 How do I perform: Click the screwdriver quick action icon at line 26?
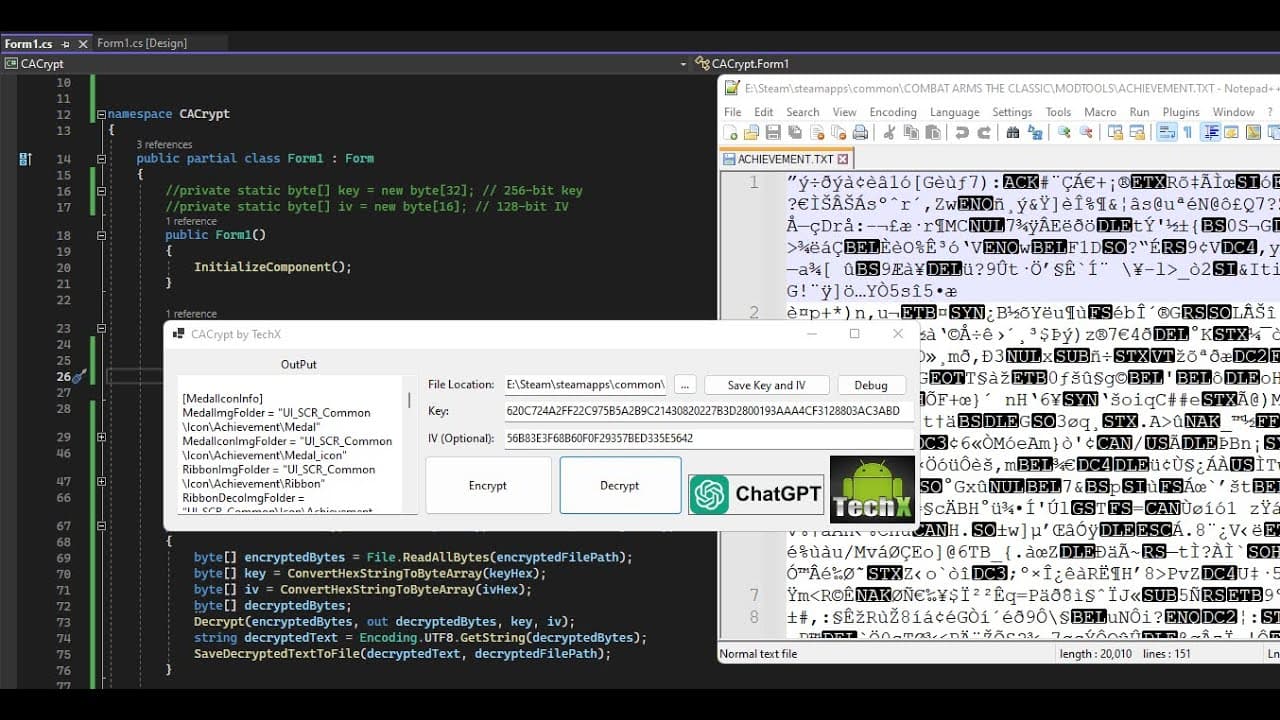coord(80,376)
